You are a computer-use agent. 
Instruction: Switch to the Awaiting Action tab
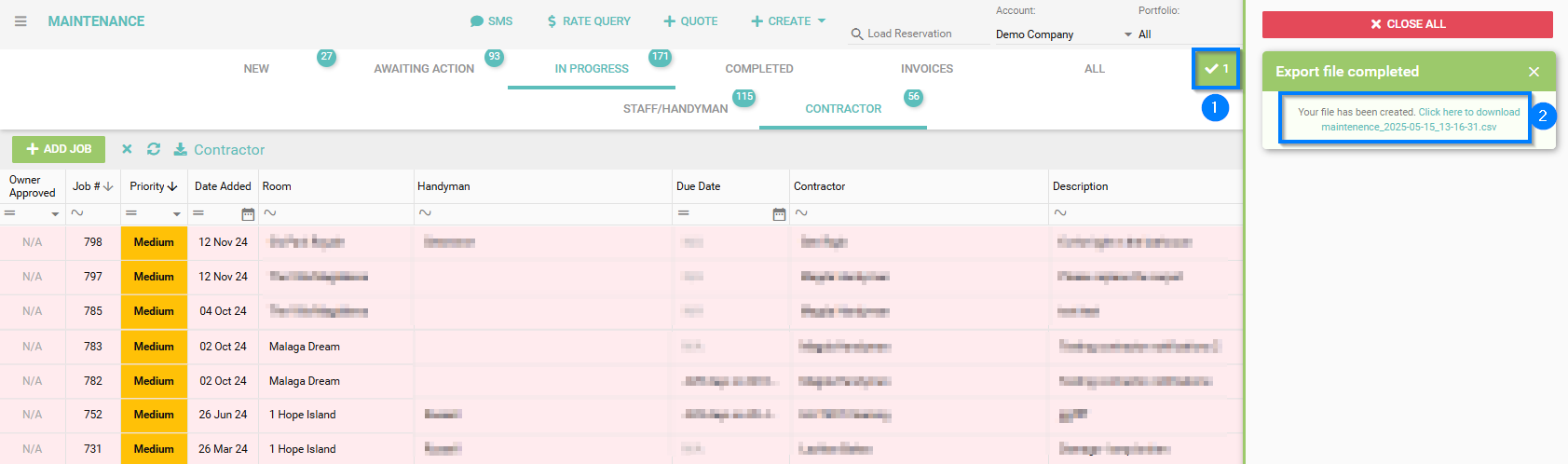pos(424,69)
